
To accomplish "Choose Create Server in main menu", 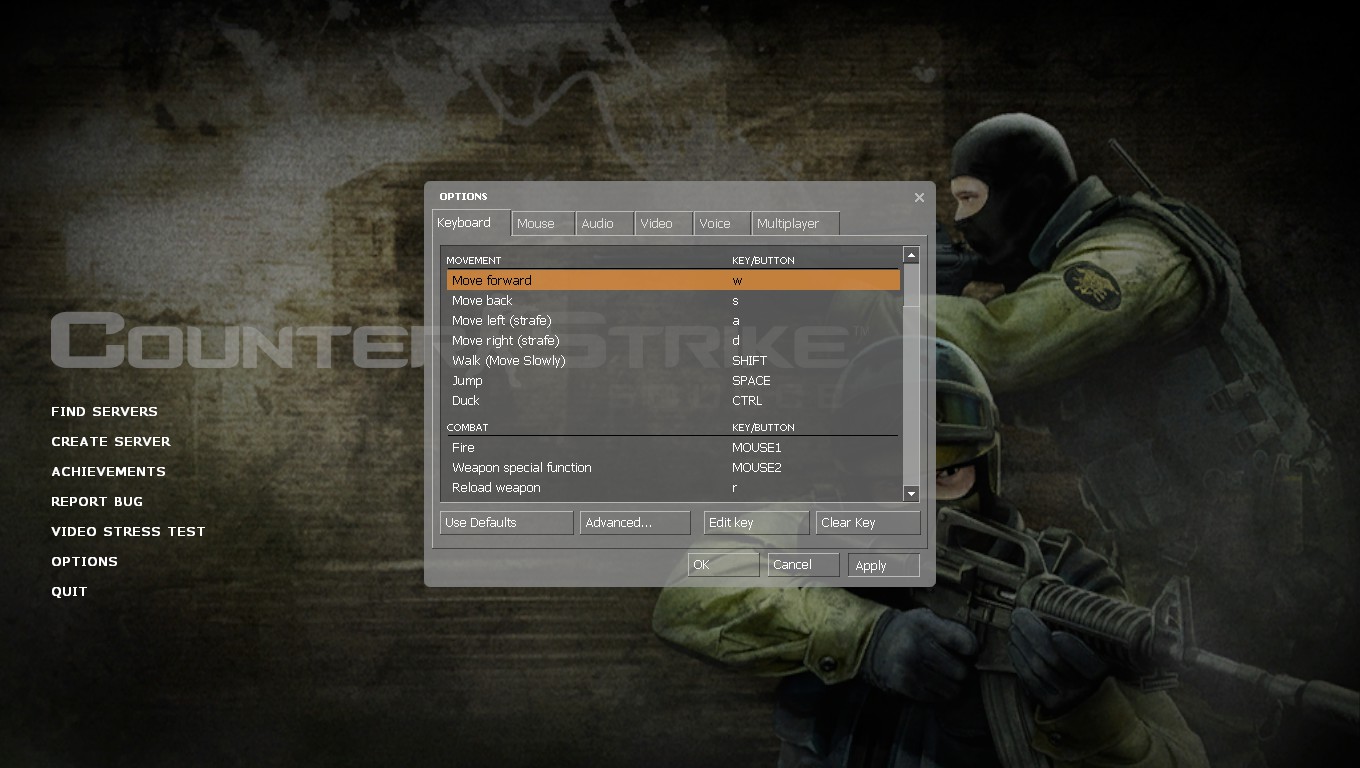I will click(x=111, y=441).
